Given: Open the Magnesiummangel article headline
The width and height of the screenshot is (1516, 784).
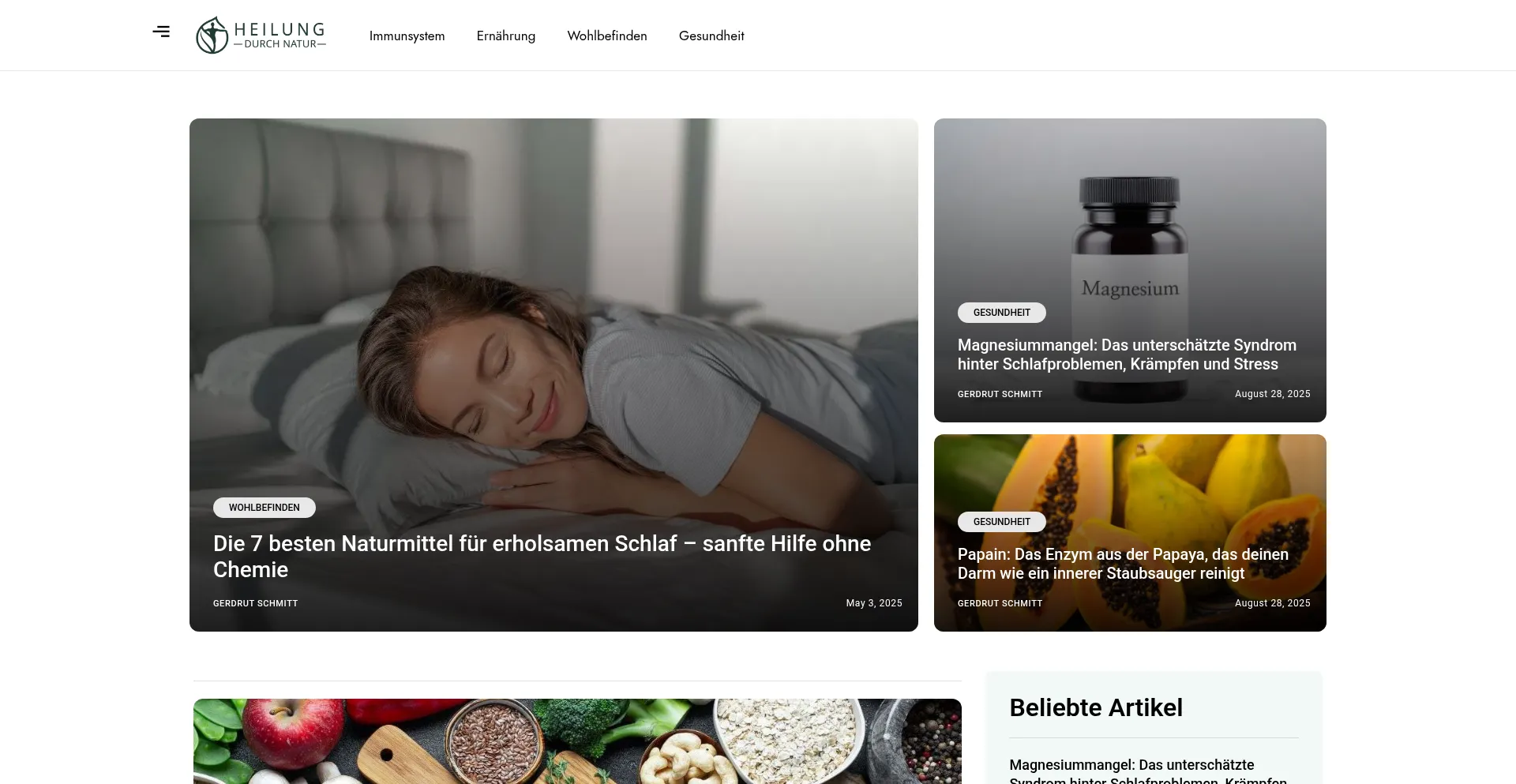Looking at the screenshot, I should coord(1127,354).
